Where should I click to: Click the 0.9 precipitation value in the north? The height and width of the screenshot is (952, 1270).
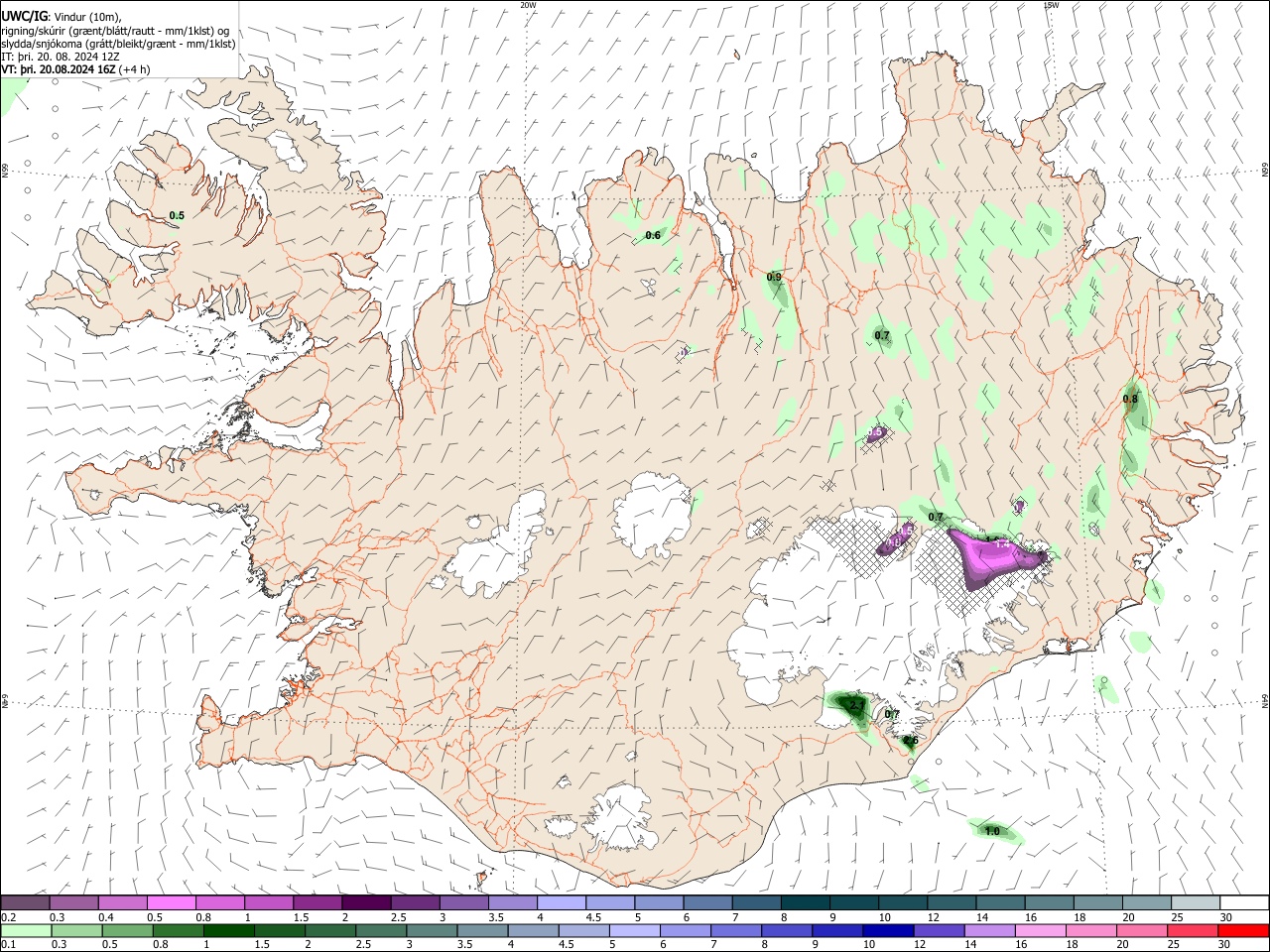click(774, 277)
